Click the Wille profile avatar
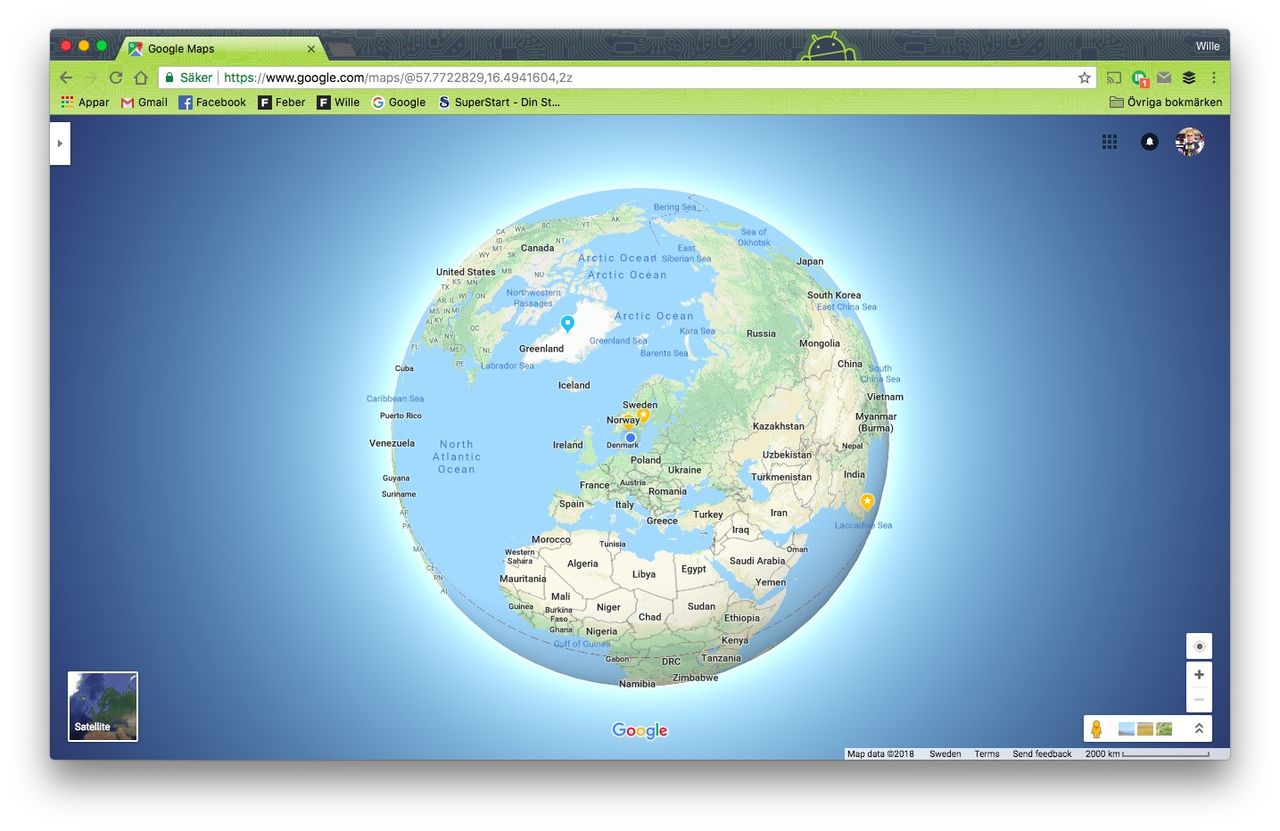The image size is (1280, 831). [1189, 142]
